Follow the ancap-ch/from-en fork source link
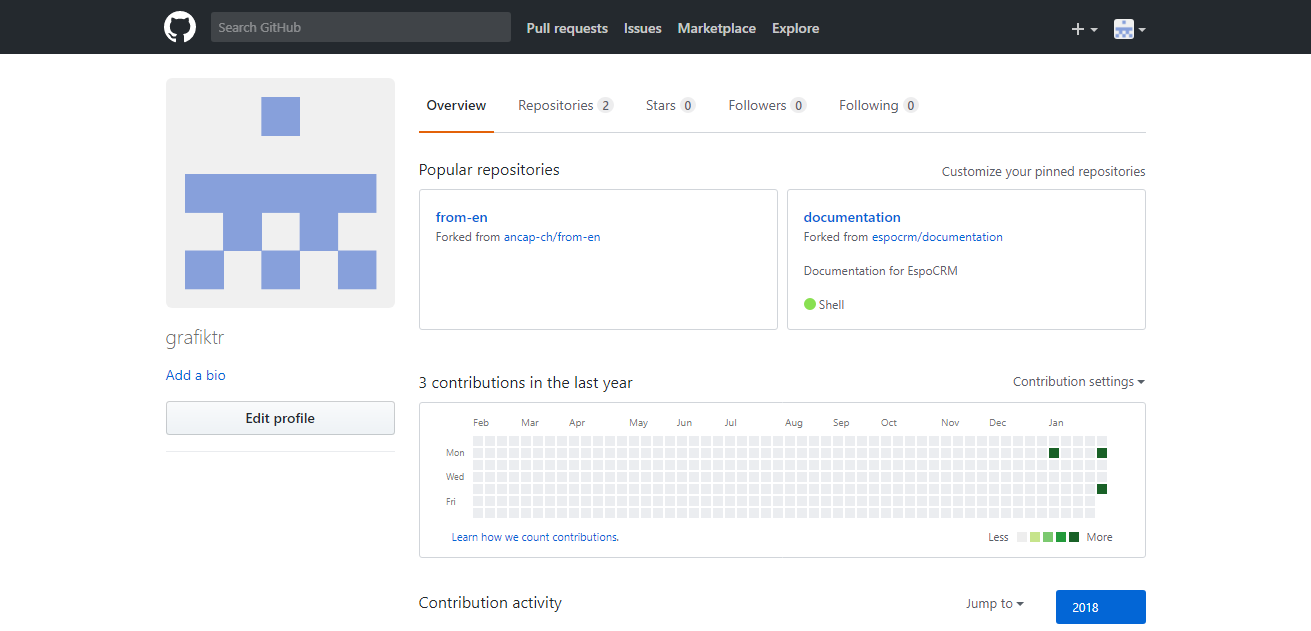 click(552, 237)
